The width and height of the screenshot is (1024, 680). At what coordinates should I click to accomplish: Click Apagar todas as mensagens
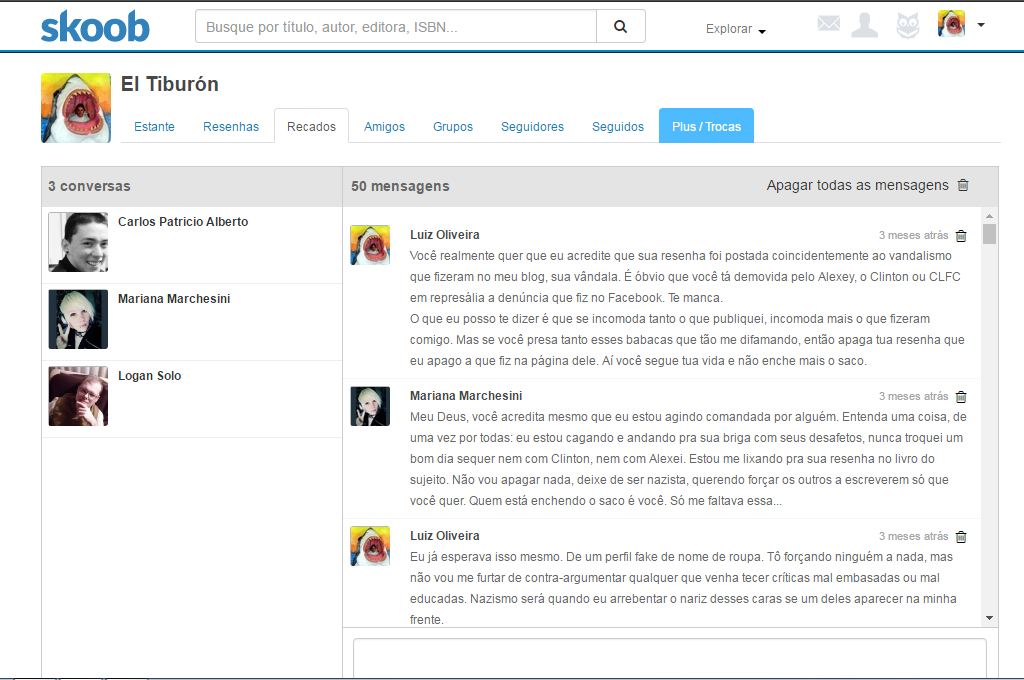tap(857, 186)
